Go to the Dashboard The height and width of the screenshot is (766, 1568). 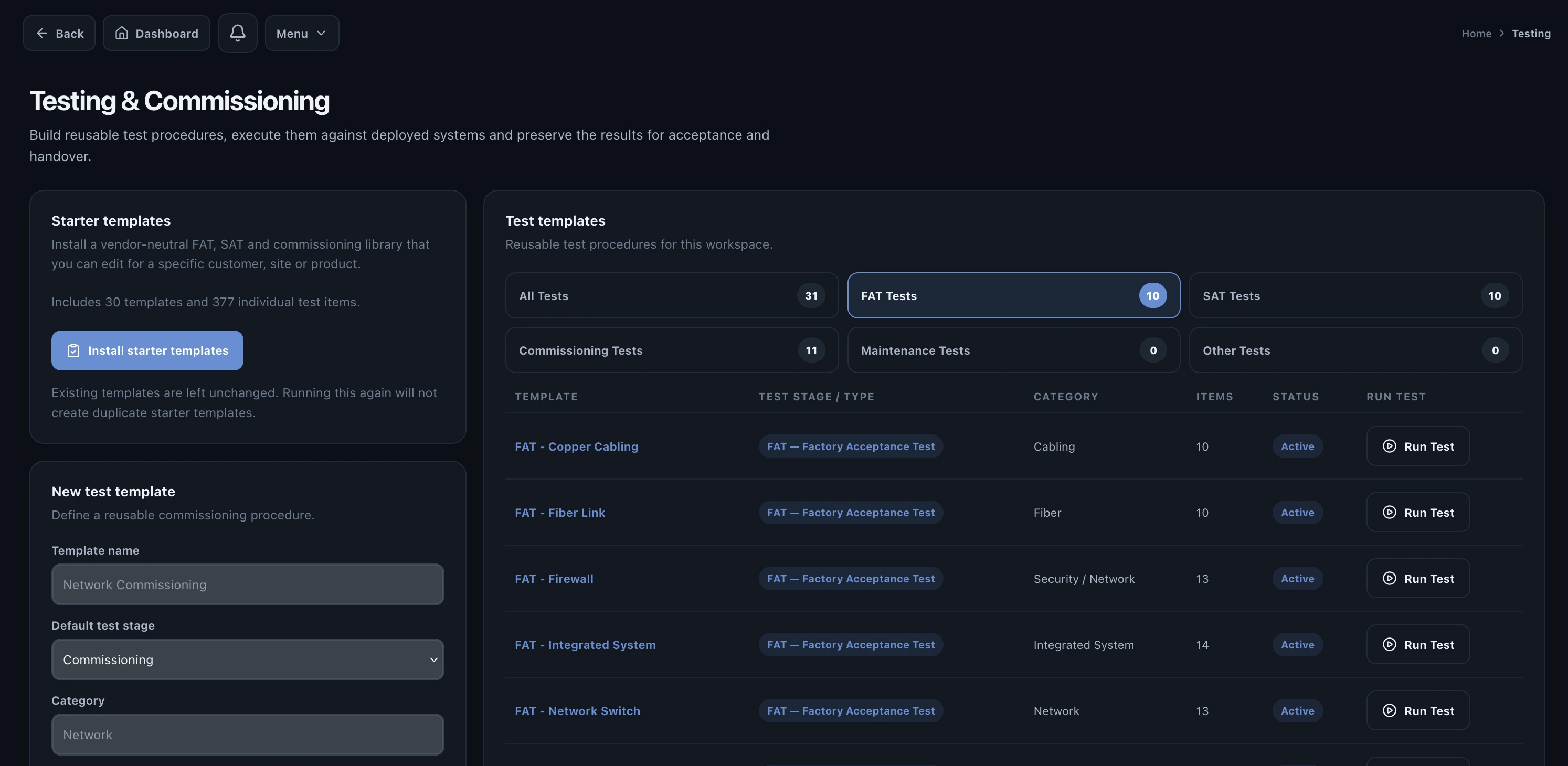coord(156,33)
